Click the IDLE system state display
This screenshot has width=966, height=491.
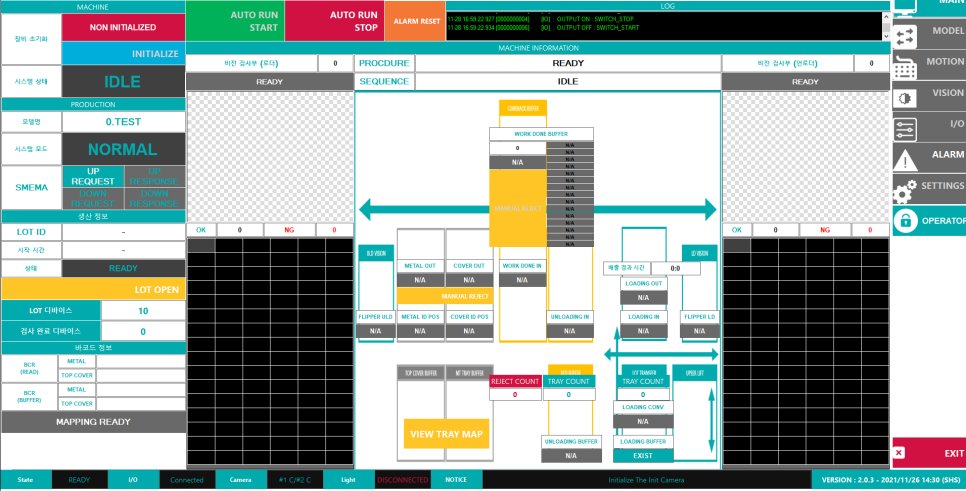(123, 81)
